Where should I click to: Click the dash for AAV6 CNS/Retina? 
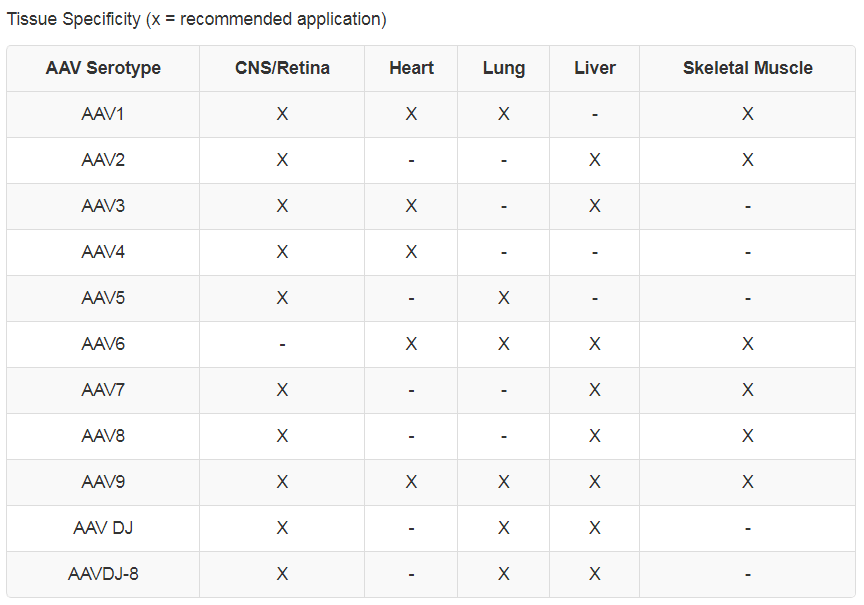[x=282, y=345]
